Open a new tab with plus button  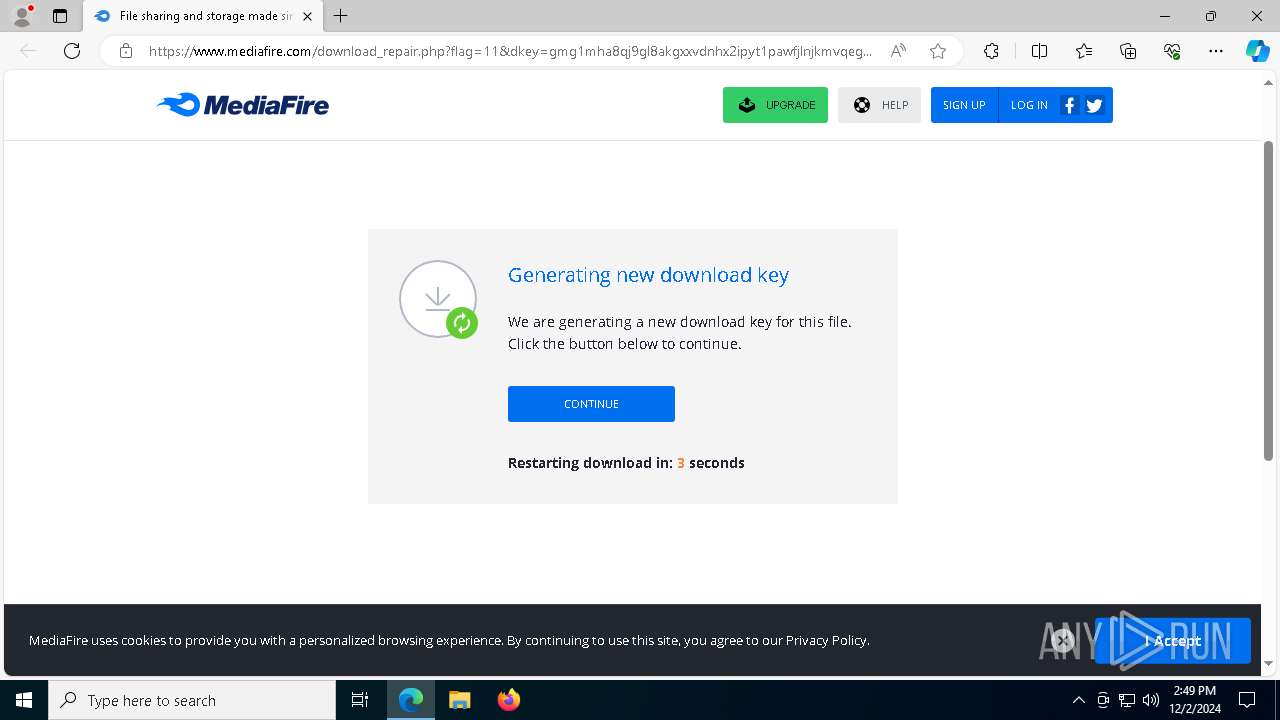click(x=341, y=16)
